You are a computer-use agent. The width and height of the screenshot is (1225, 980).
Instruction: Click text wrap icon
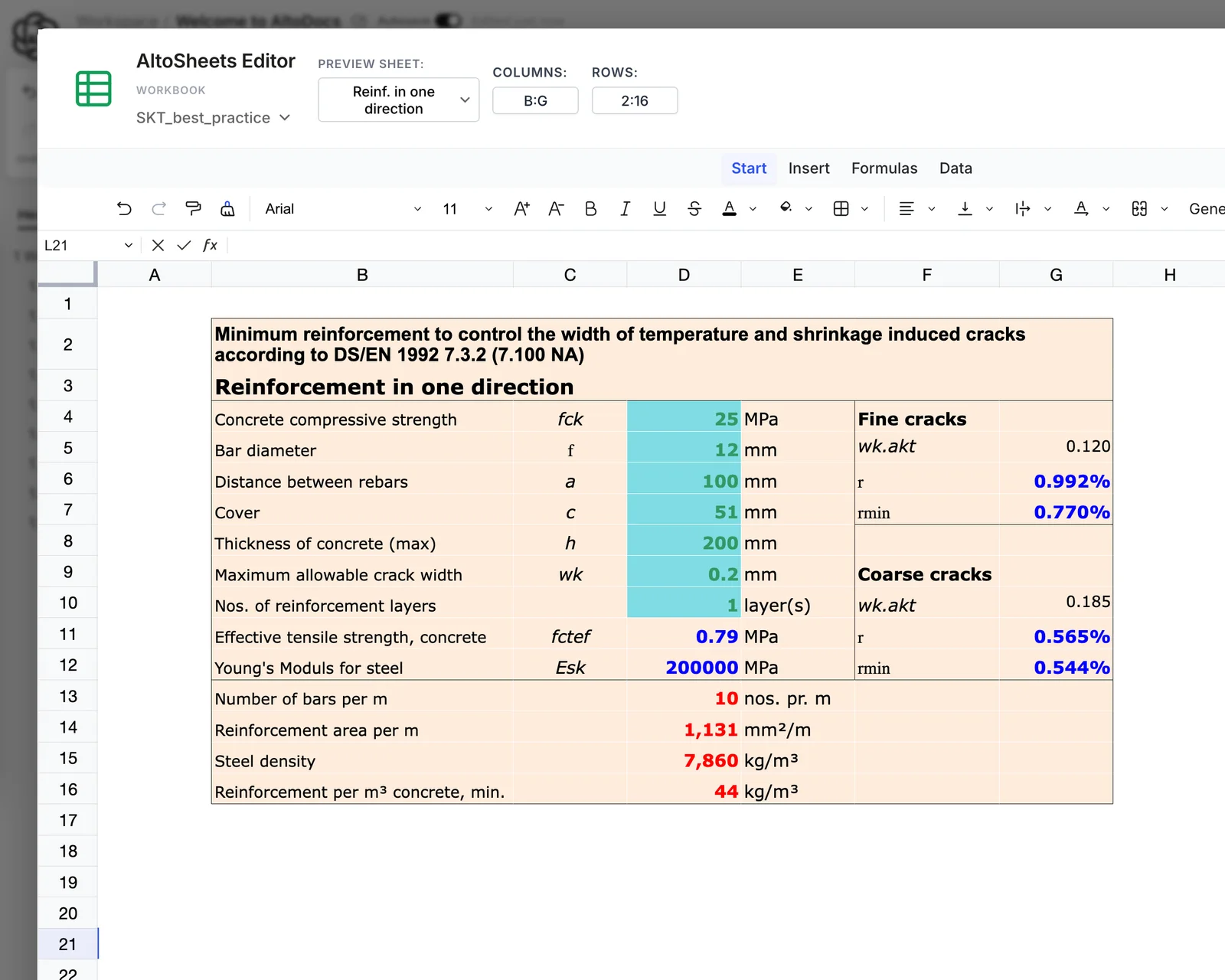click(1023, 209)
